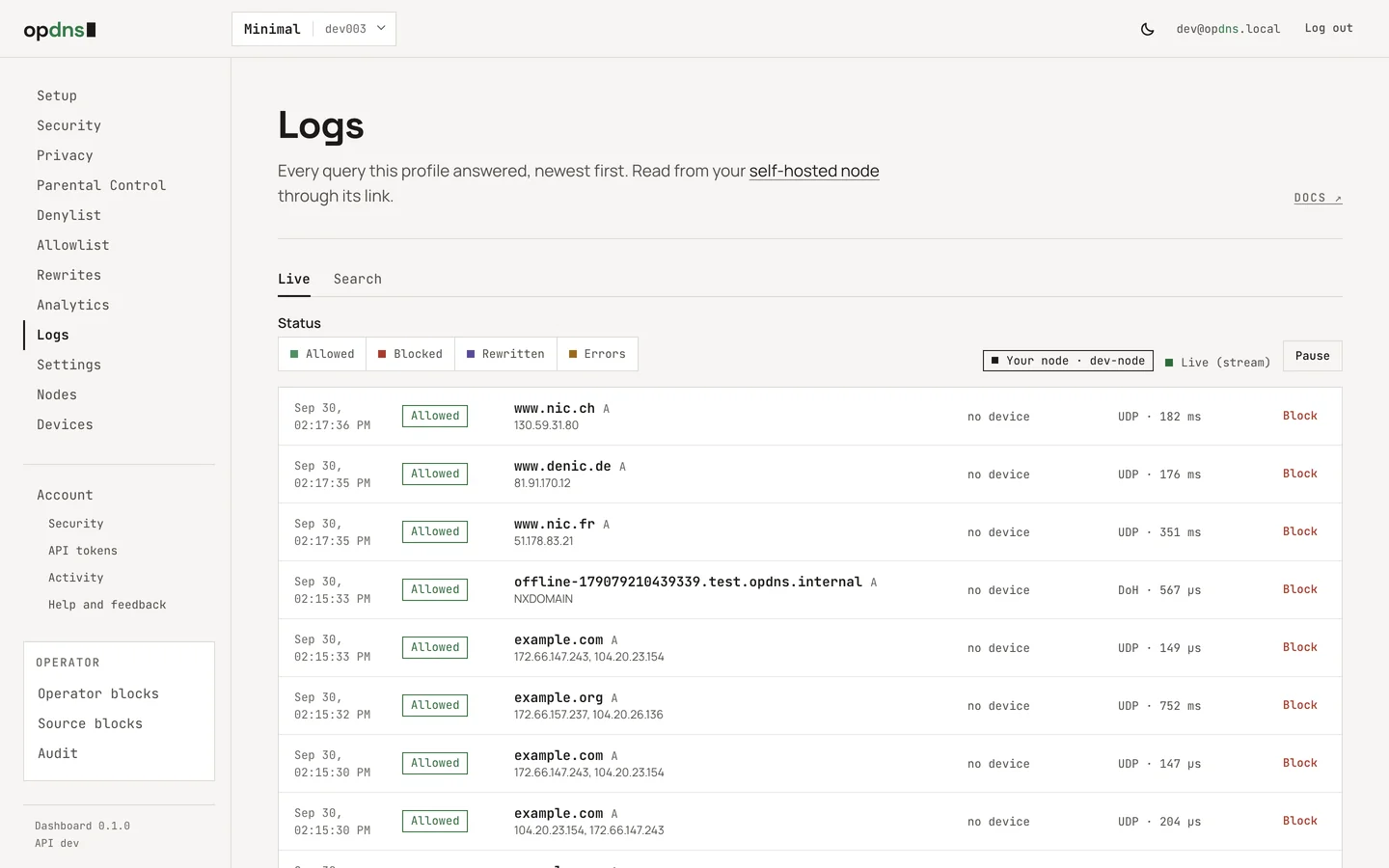1389x868 pixels.
Task: Block www.denic.de query
Action: 1299,474
